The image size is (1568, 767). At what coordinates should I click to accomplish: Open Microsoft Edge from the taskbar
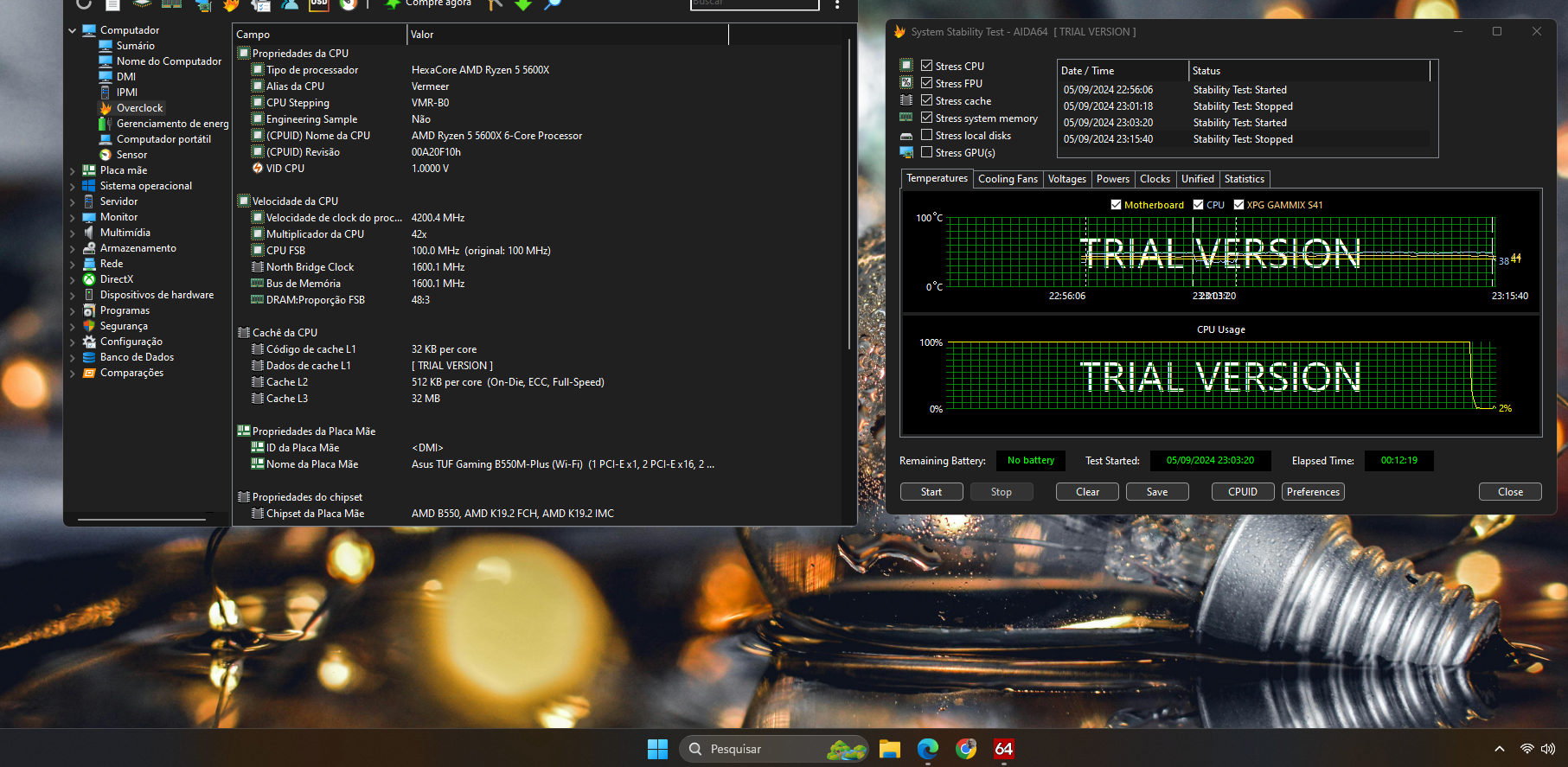(928, 749)
